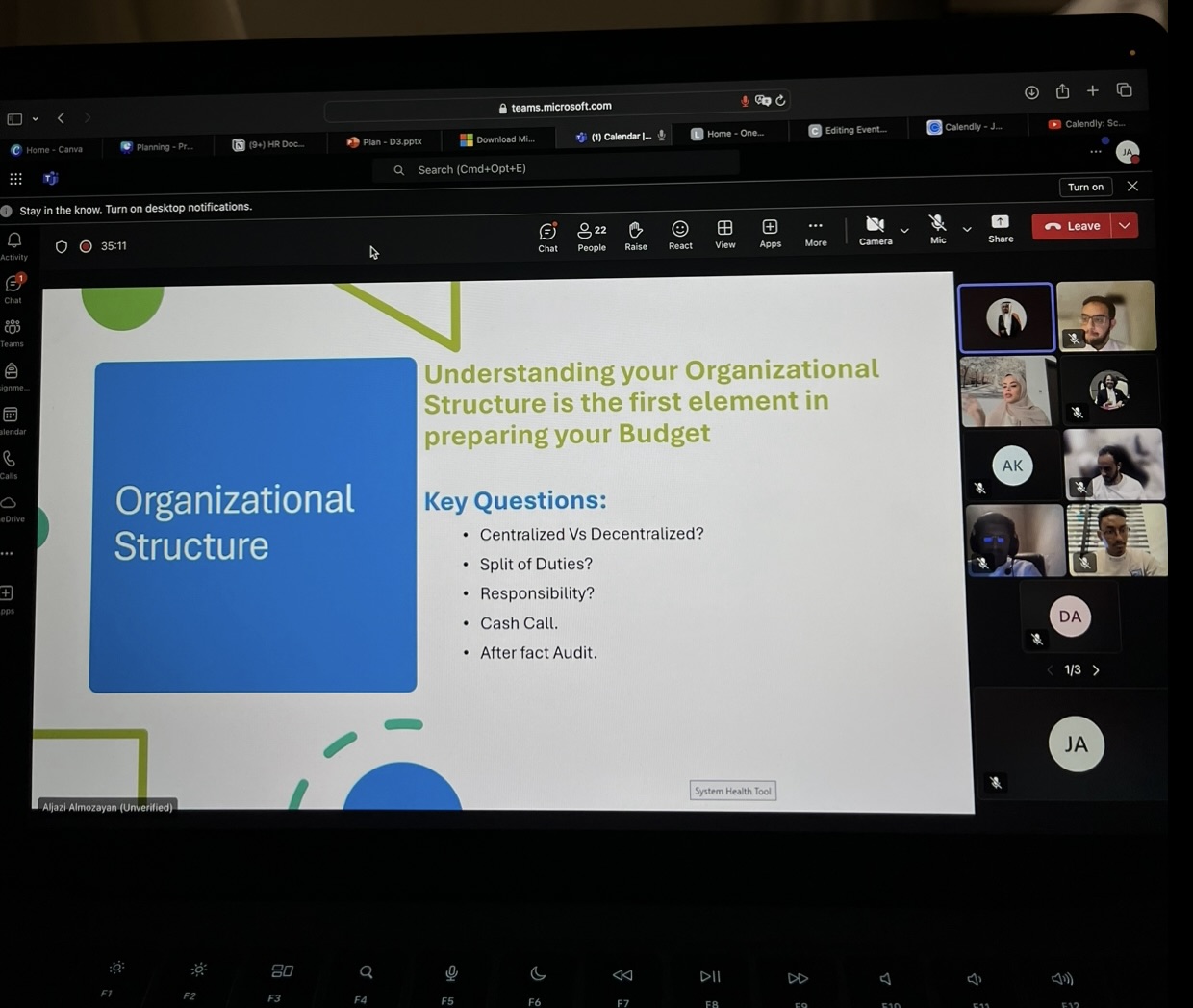
Task: Select the Calendly - J... browser tab
Action: tap(964, 127)
